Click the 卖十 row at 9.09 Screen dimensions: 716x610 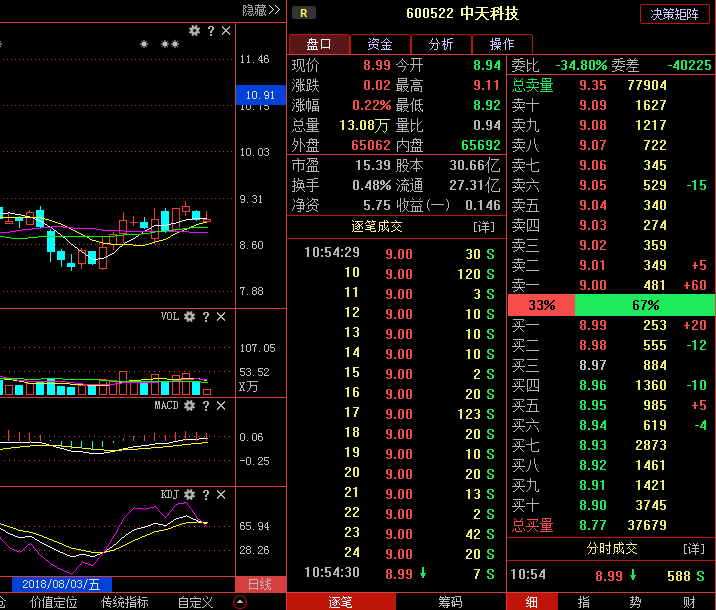(611, 105)
